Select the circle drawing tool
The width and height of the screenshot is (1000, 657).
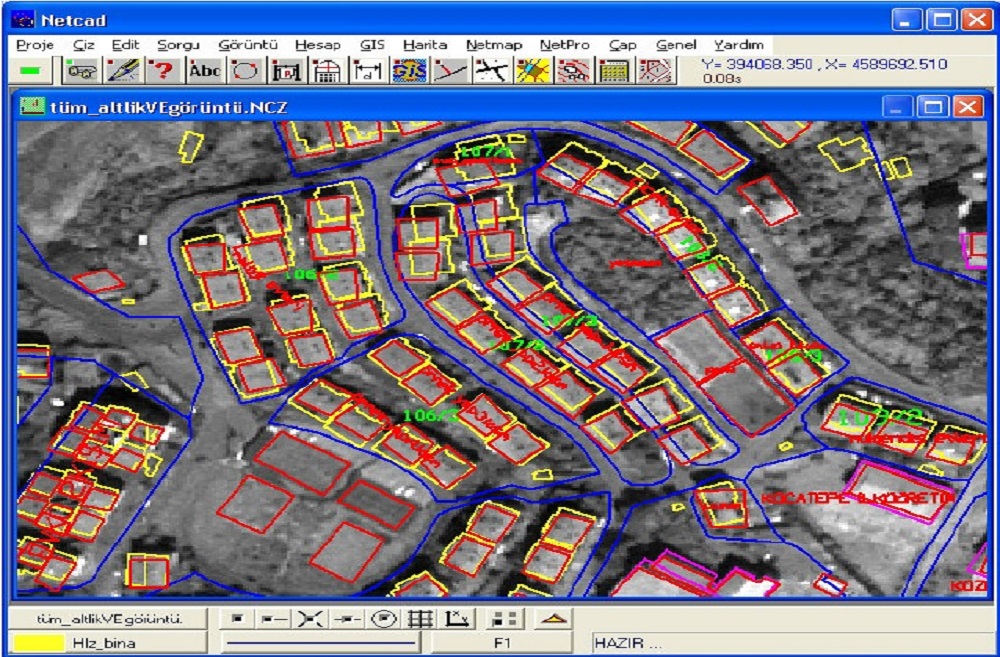click(x=243, y=71)
